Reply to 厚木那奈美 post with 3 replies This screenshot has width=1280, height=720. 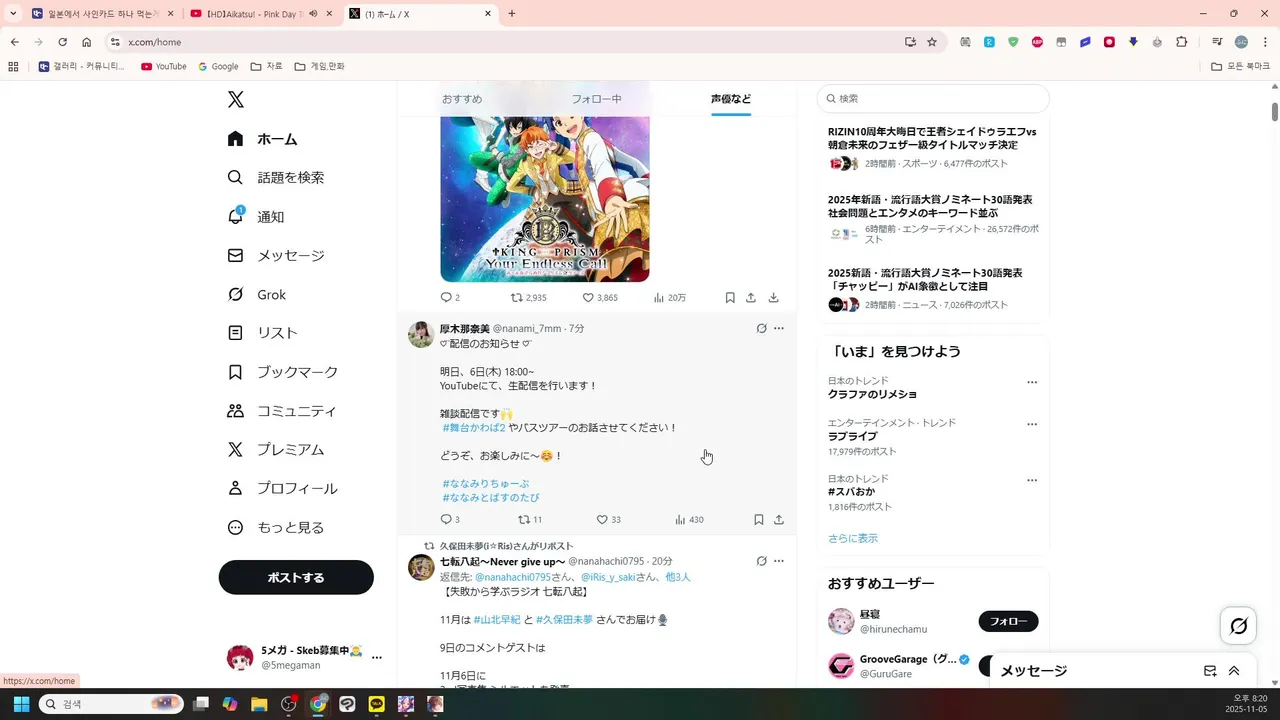pyautogui.click(x=450, y=520)
